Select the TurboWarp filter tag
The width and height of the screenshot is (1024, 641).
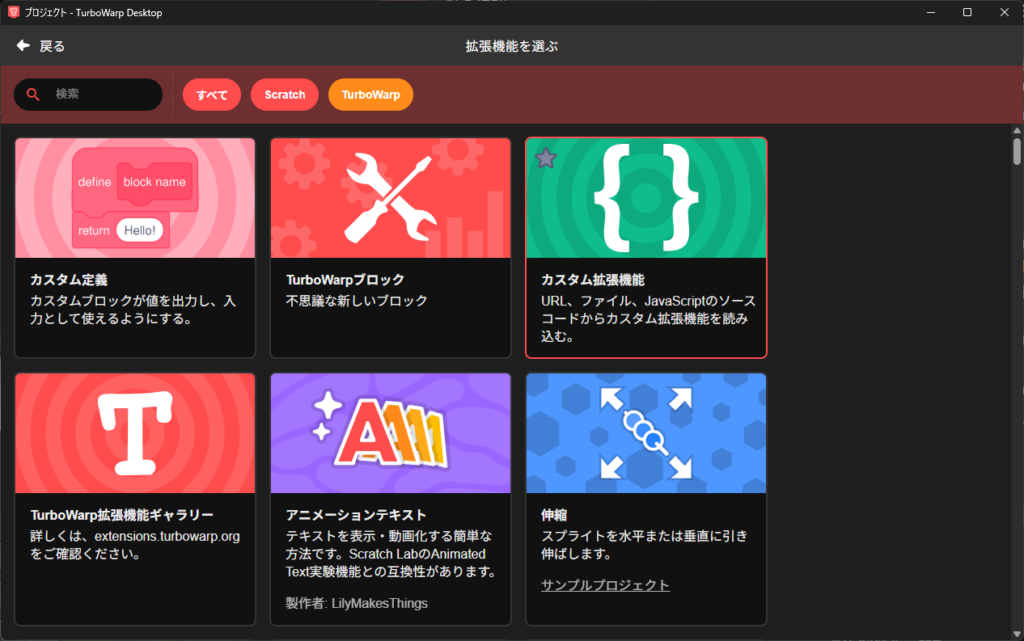(371, 95)
